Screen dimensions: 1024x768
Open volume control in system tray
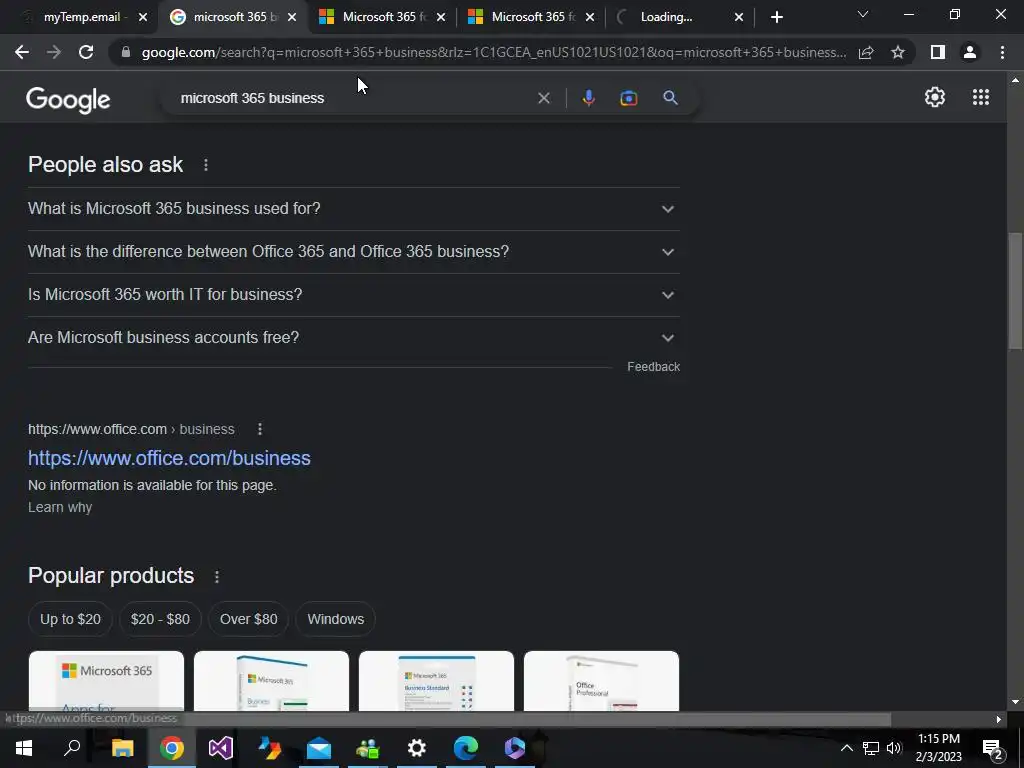coord(894,748)
